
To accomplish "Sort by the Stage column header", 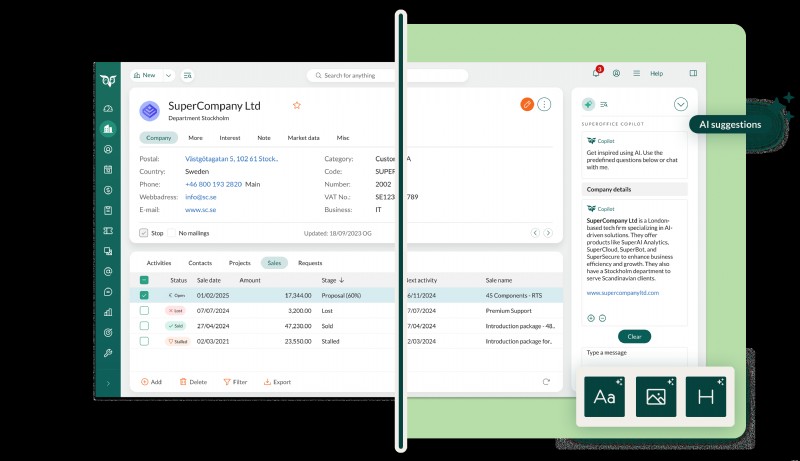I will (333, 280).
